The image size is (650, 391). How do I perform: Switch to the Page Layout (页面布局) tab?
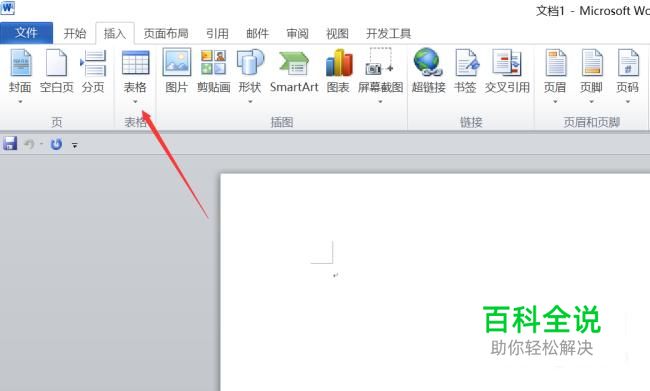tap(166, 33)
